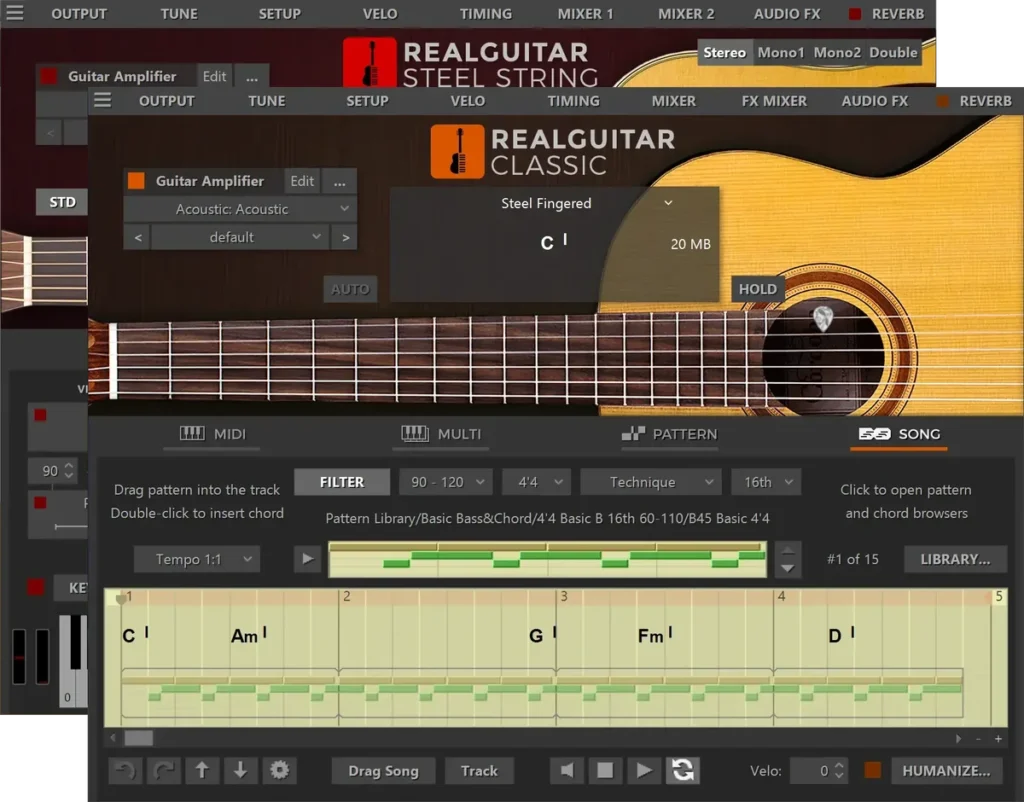Viewport: 1024px width, 802px height.
Task: Click the RealGuitar Classic orange logo
Action: [x=457, y=152]
